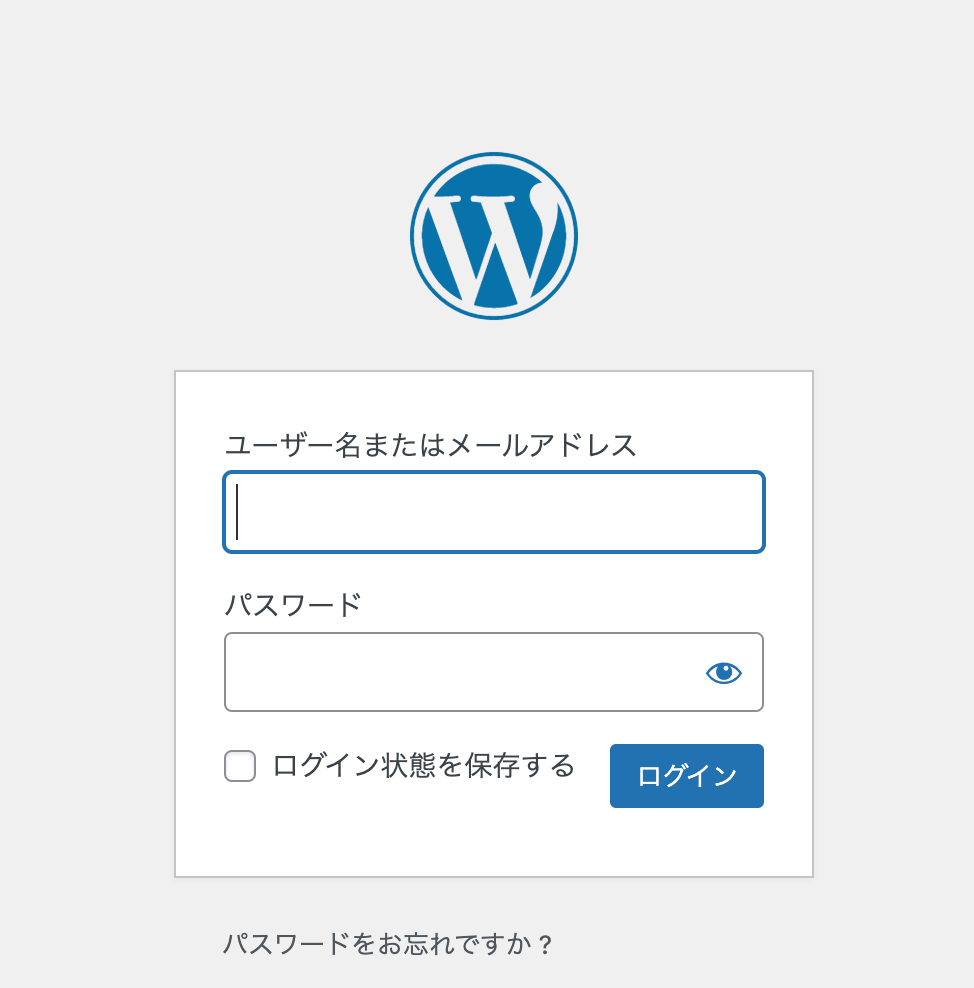Click the empty square beside ログイン状態を保存する

(240, 766)
